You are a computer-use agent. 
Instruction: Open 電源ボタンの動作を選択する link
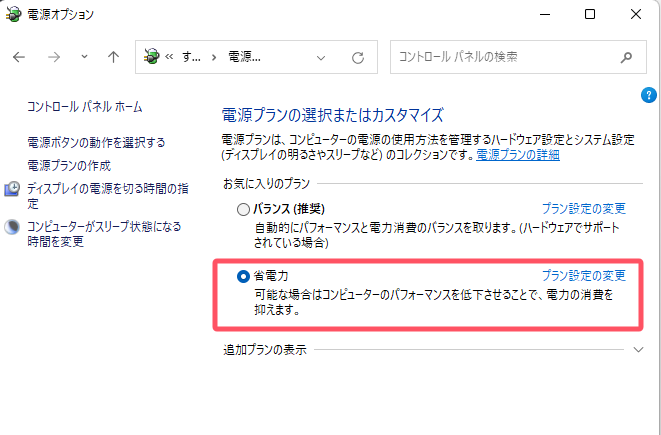(x=96, y=142)
